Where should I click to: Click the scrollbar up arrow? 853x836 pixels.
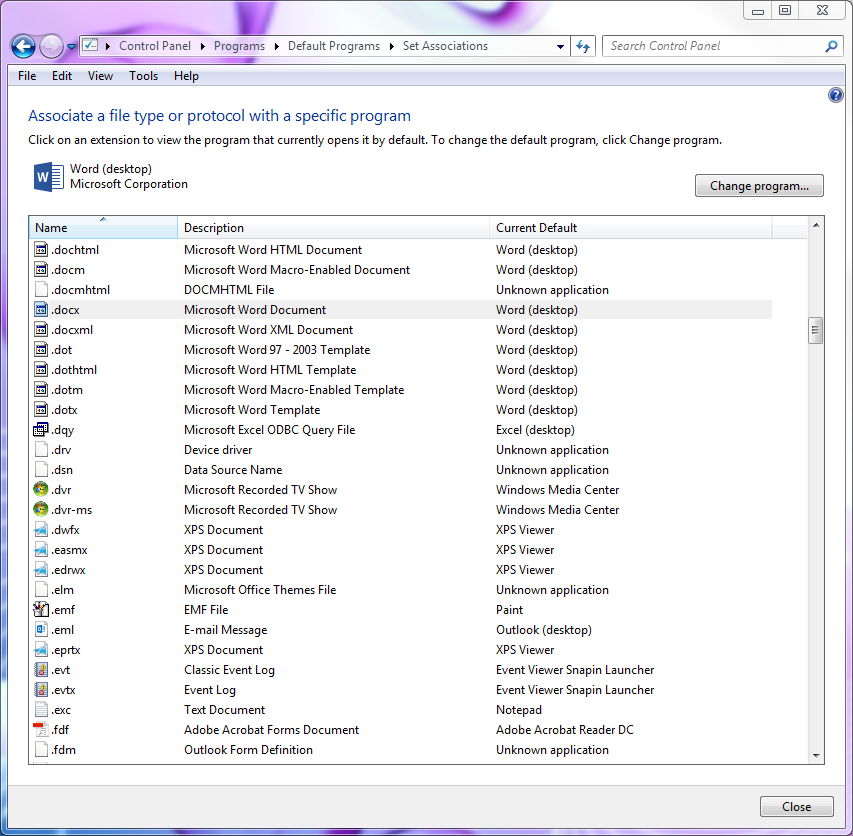815,225
